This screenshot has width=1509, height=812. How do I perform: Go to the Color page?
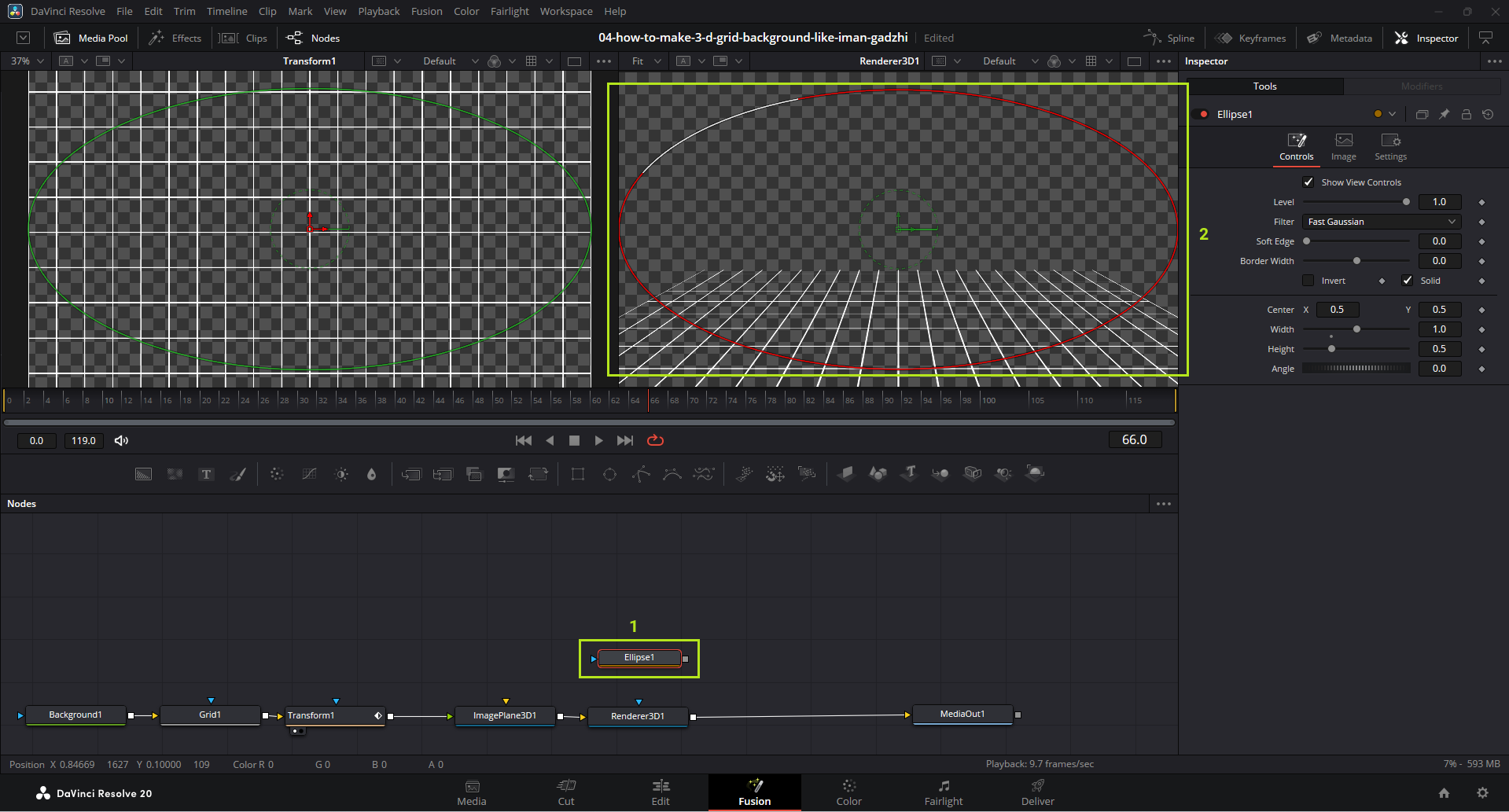pos(848,792)
